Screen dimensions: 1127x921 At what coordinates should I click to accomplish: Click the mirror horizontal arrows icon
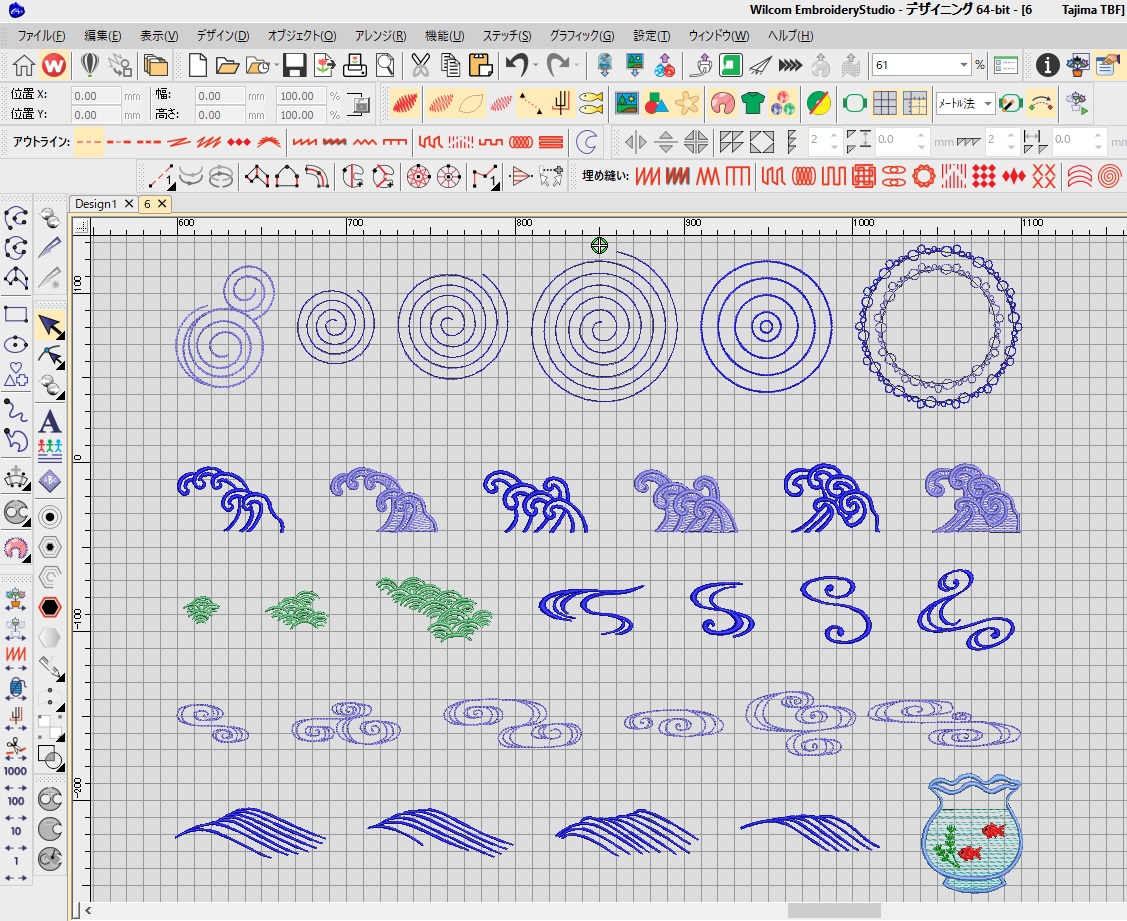click(635, 142)
